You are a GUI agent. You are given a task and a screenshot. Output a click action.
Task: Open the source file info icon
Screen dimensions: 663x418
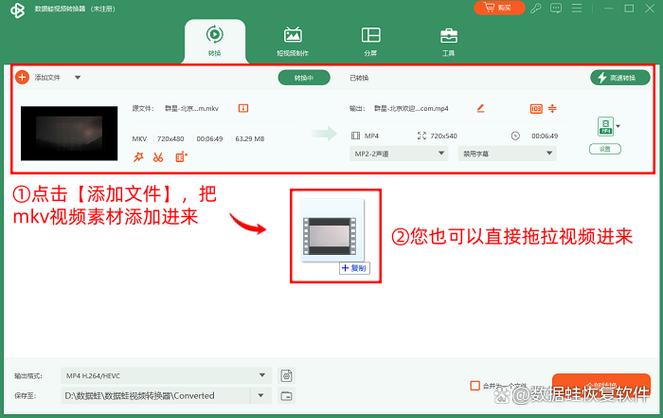point(243,109)
